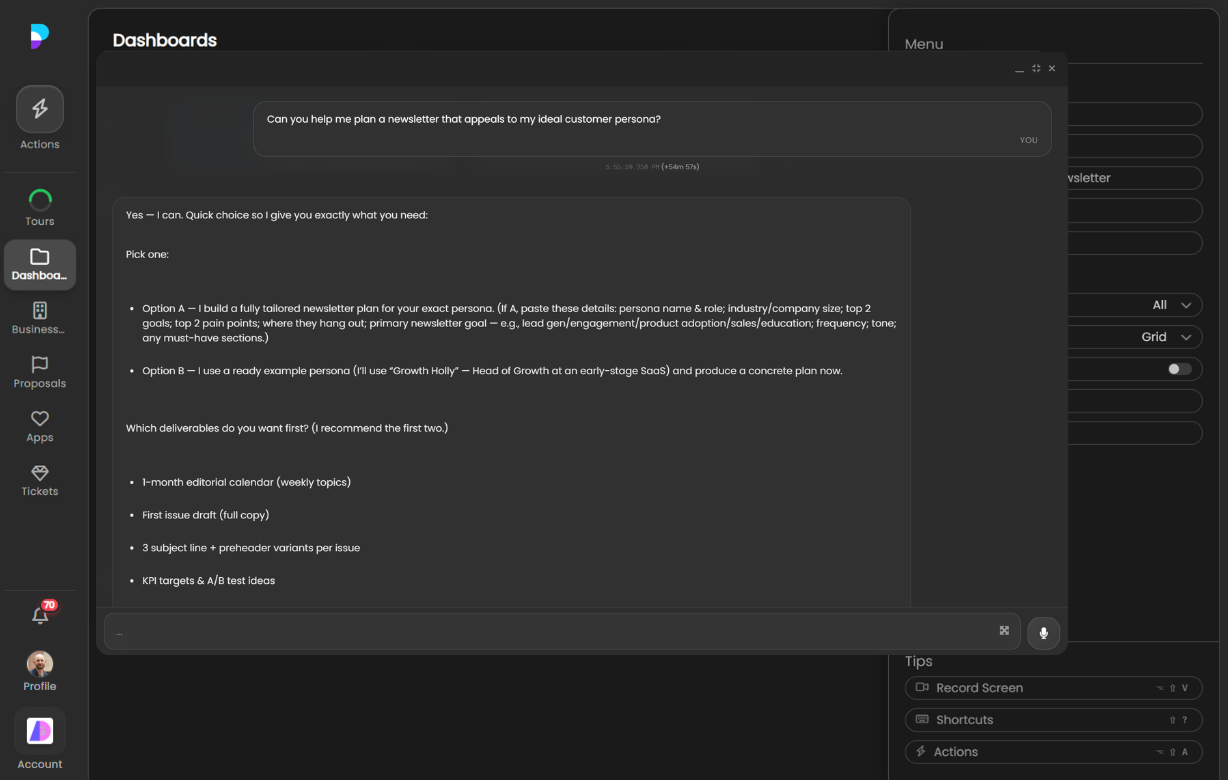This screenshot has width=1228, height=780.
Task: Shrink the chat window with collapse icon
Action: [1036, 68]
